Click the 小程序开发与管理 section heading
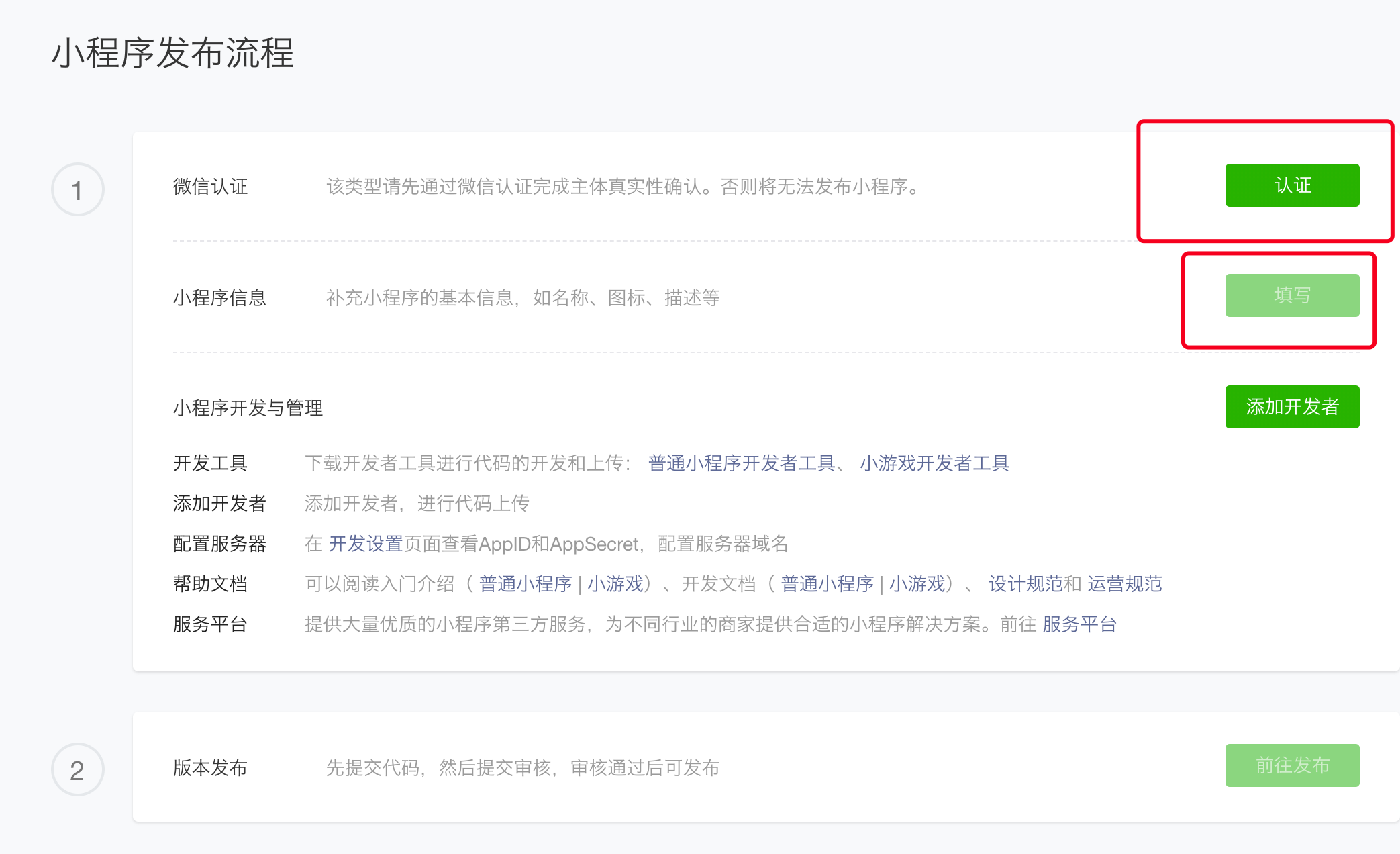This screenshot has height=854, width=1400. (248, 408)
